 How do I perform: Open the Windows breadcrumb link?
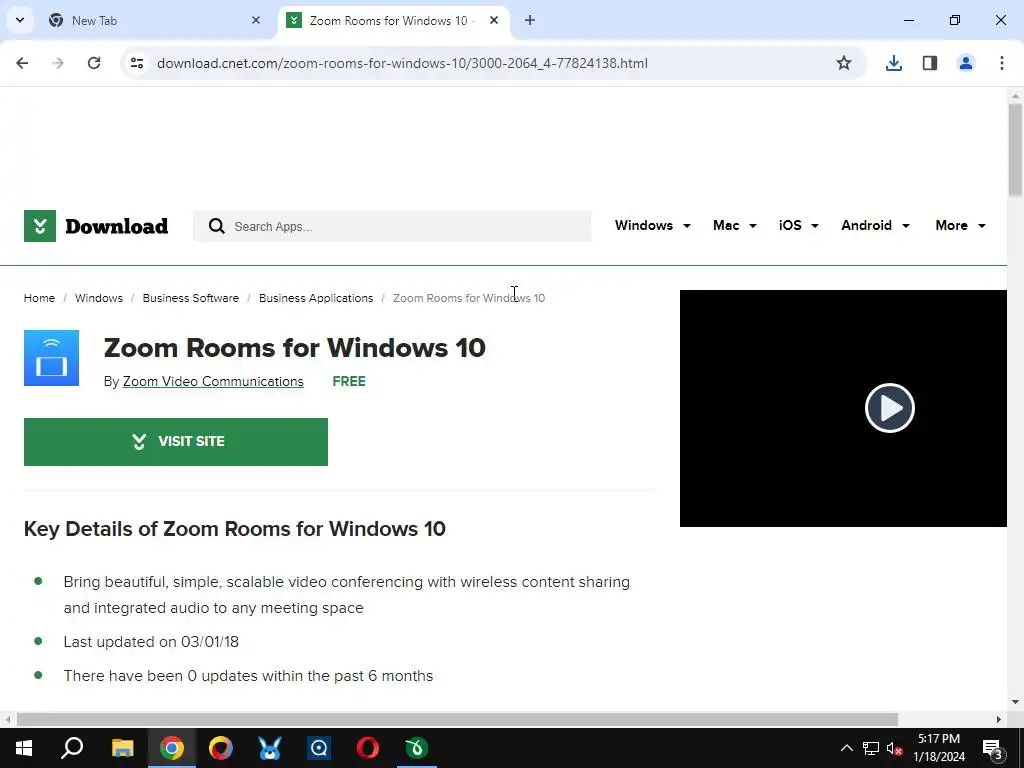[x=99, y=298]
